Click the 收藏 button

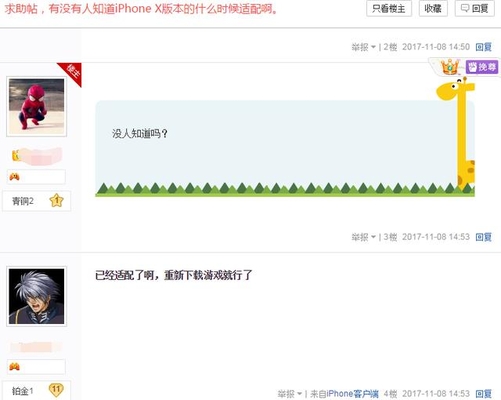click(433, 9)
